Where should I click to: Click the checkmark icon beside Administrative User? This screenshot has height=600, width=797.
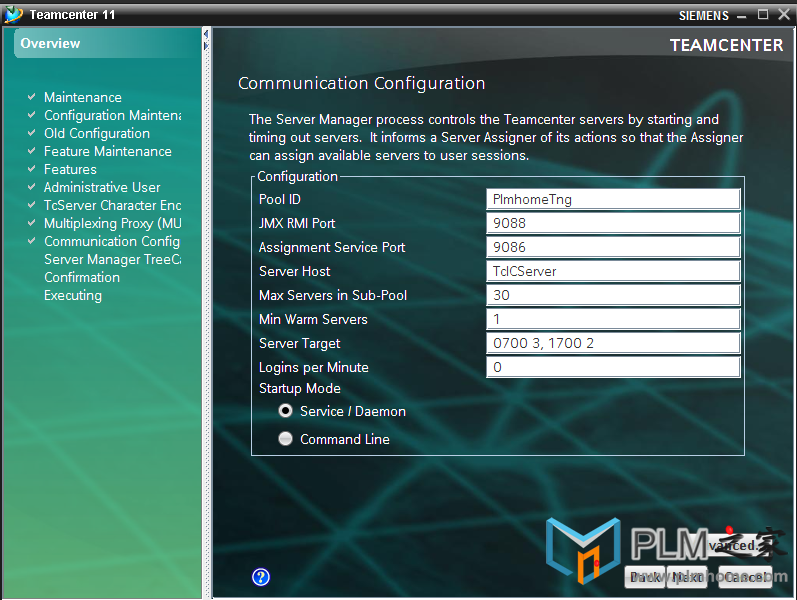[x=32, y=187]
